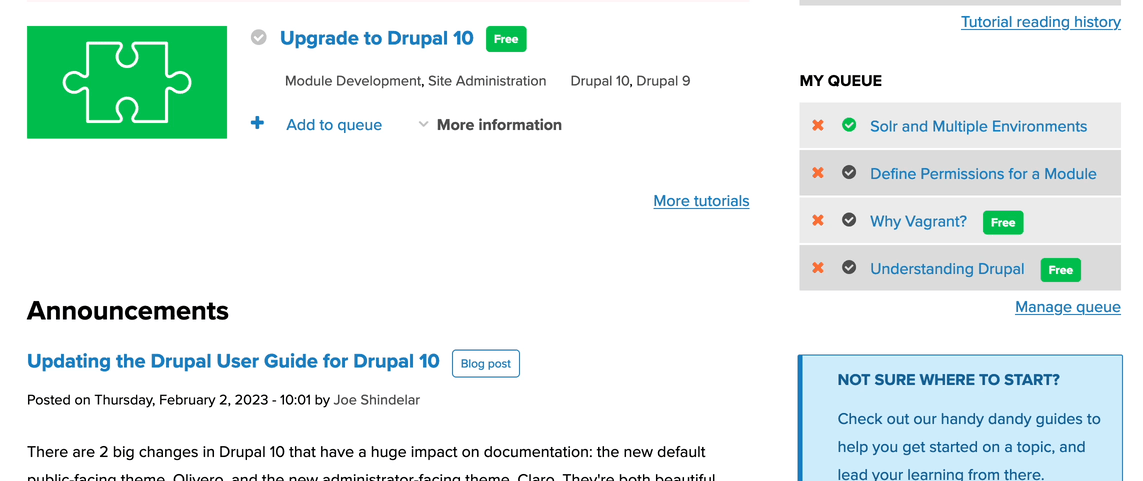This screenshot has width=1143, height=481.
Task: Click Free badge next to Understanding Drupal
Action: tap(1061, 270)
